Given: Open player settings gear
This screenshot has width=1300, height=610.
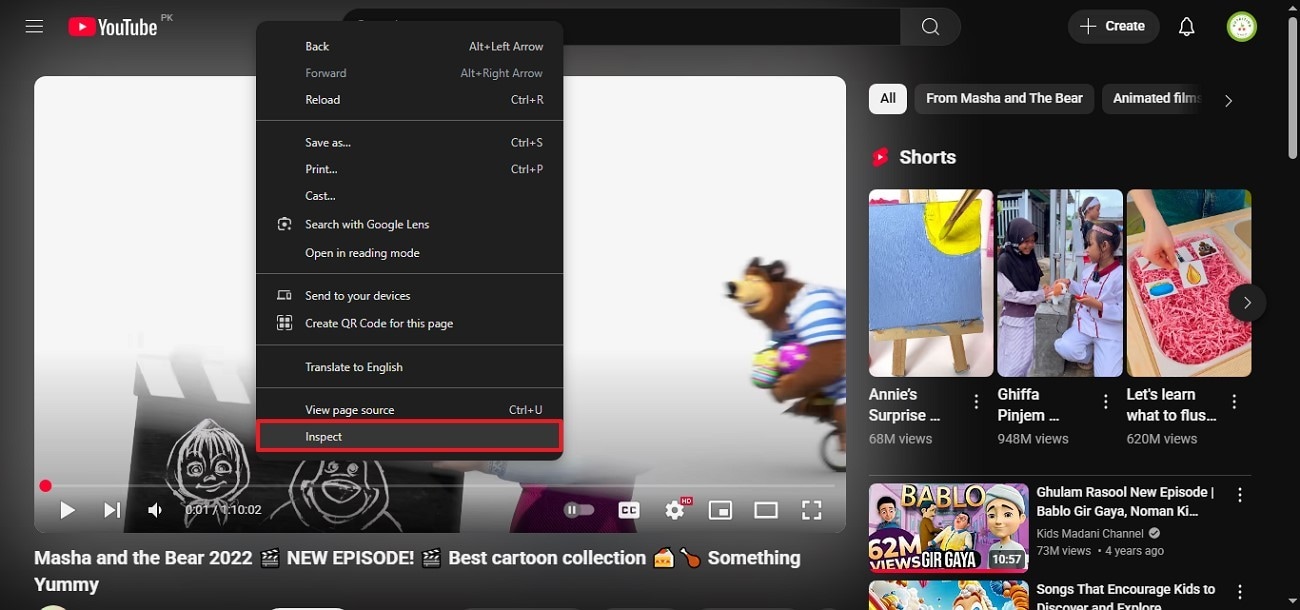Looking at the screenshot, I should 676,510.
